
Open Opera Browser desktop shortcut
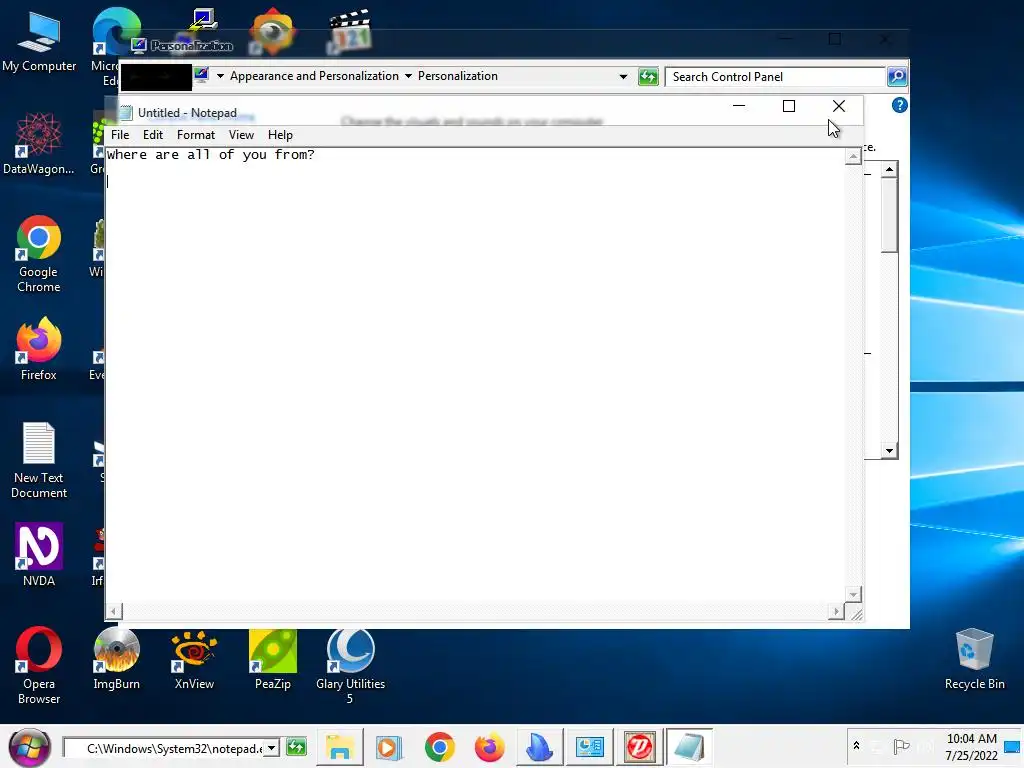tap(39, 665)
